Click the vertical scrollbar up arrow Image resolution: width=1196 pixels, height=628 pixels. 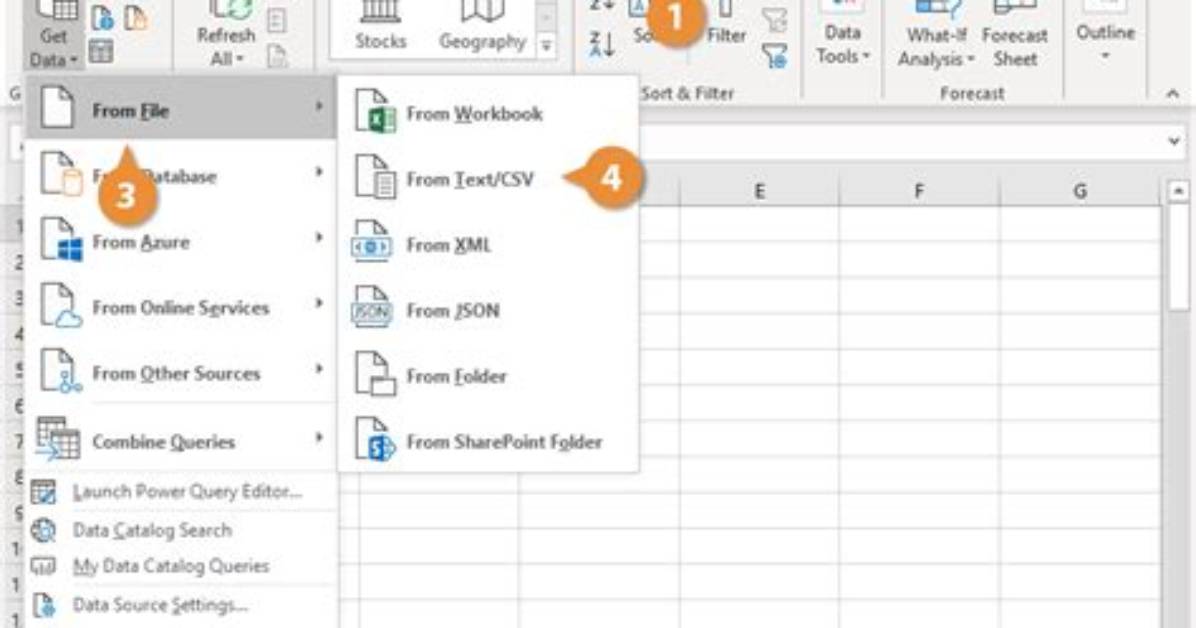1178,190
